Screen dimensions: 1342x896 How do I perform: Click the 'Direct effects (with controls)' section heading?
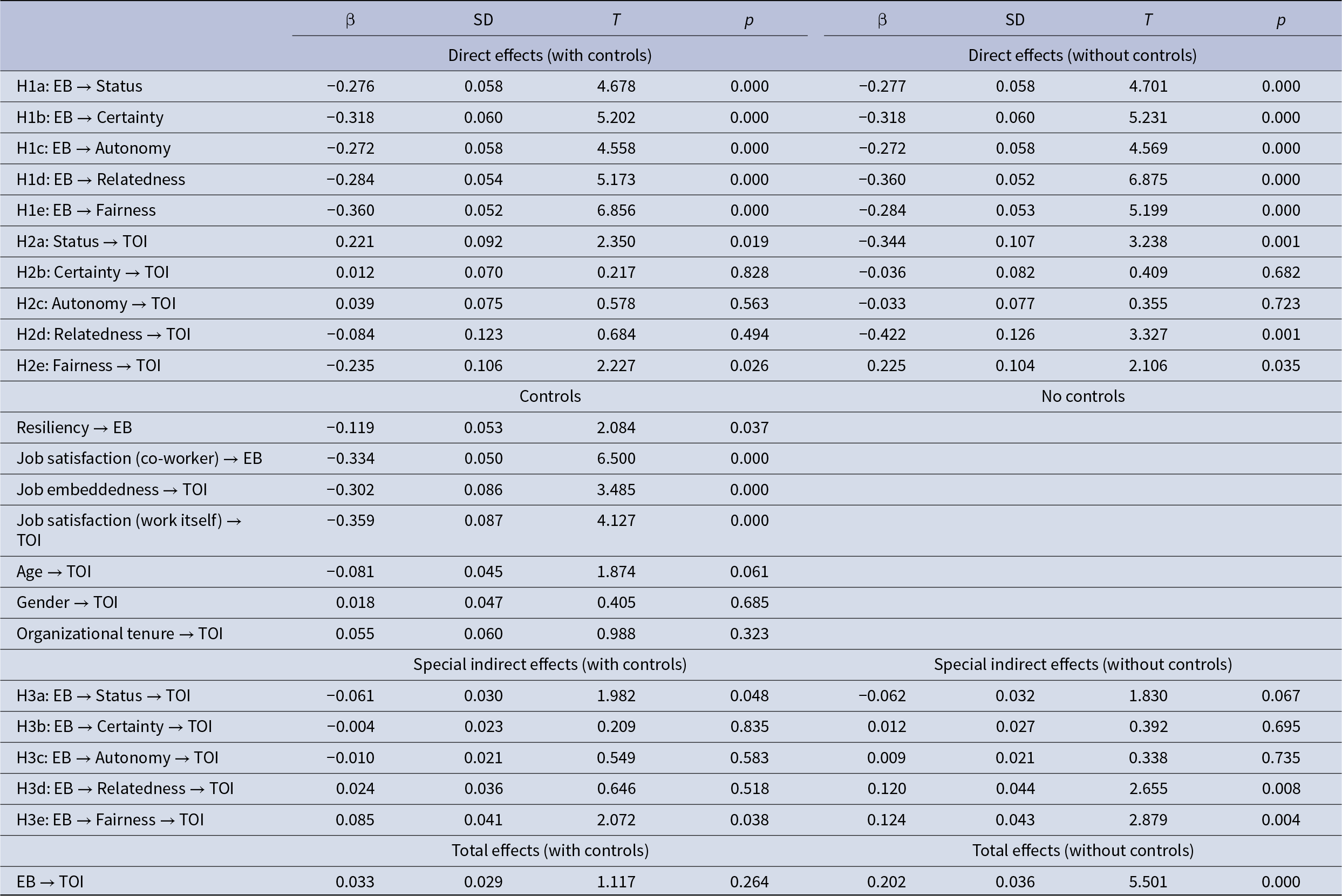click(x=549, y=56)
